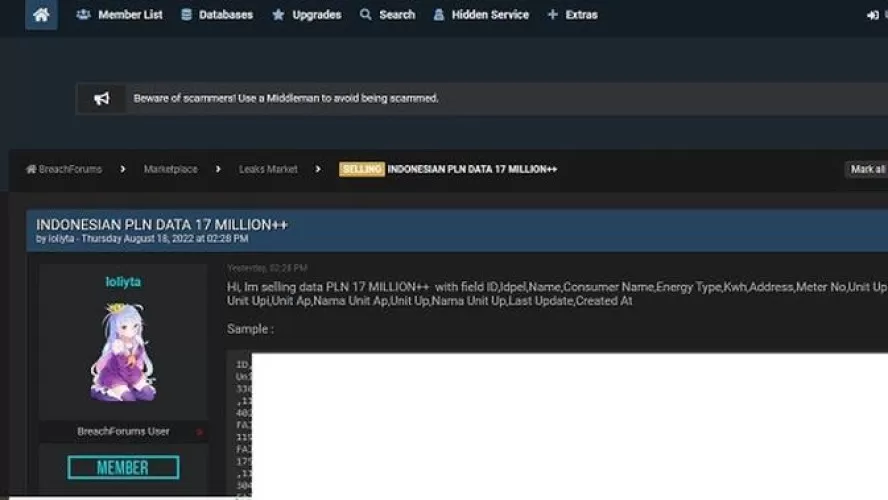Click the yellow SELLING tag
The height and width of the screenshot is (500, 888).
coord(361,170)
